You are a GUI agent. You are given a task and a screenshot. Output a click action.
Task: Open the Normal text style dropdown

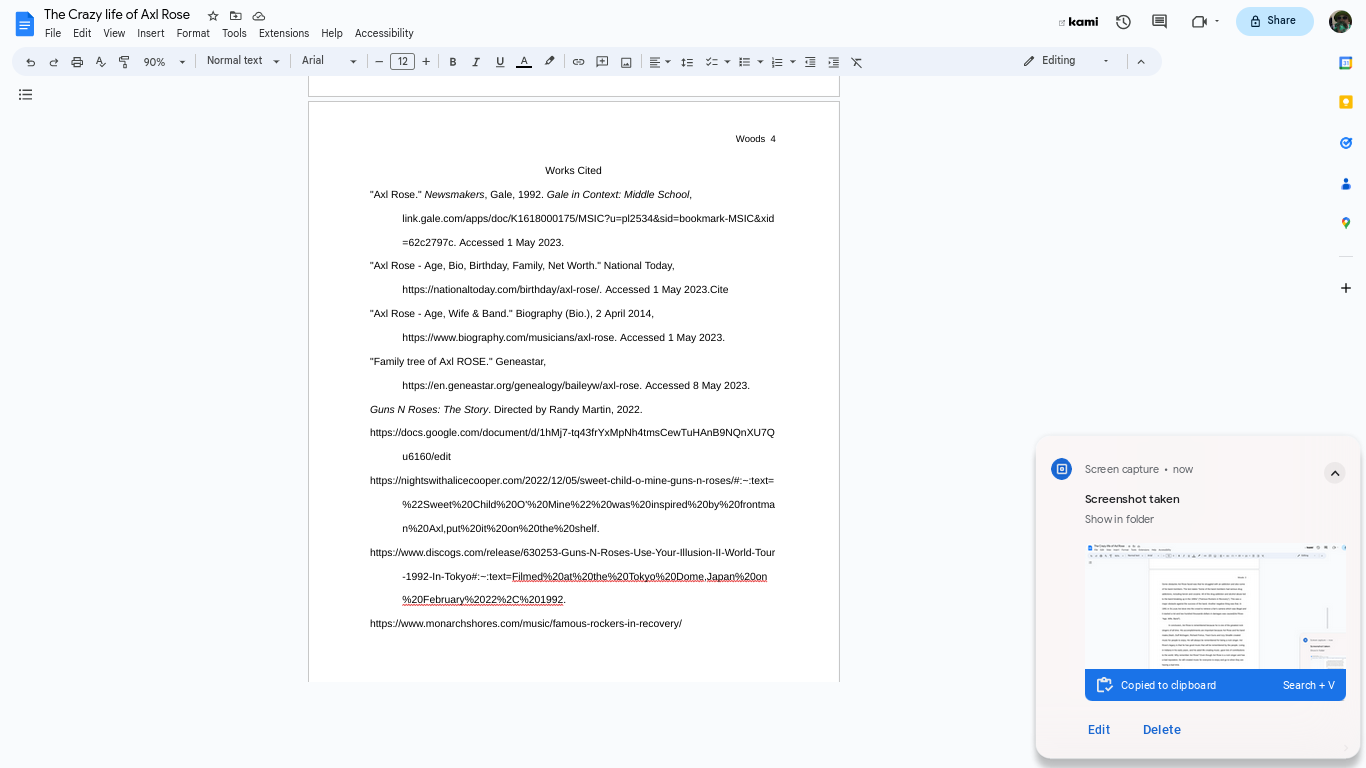coord(243,61)
